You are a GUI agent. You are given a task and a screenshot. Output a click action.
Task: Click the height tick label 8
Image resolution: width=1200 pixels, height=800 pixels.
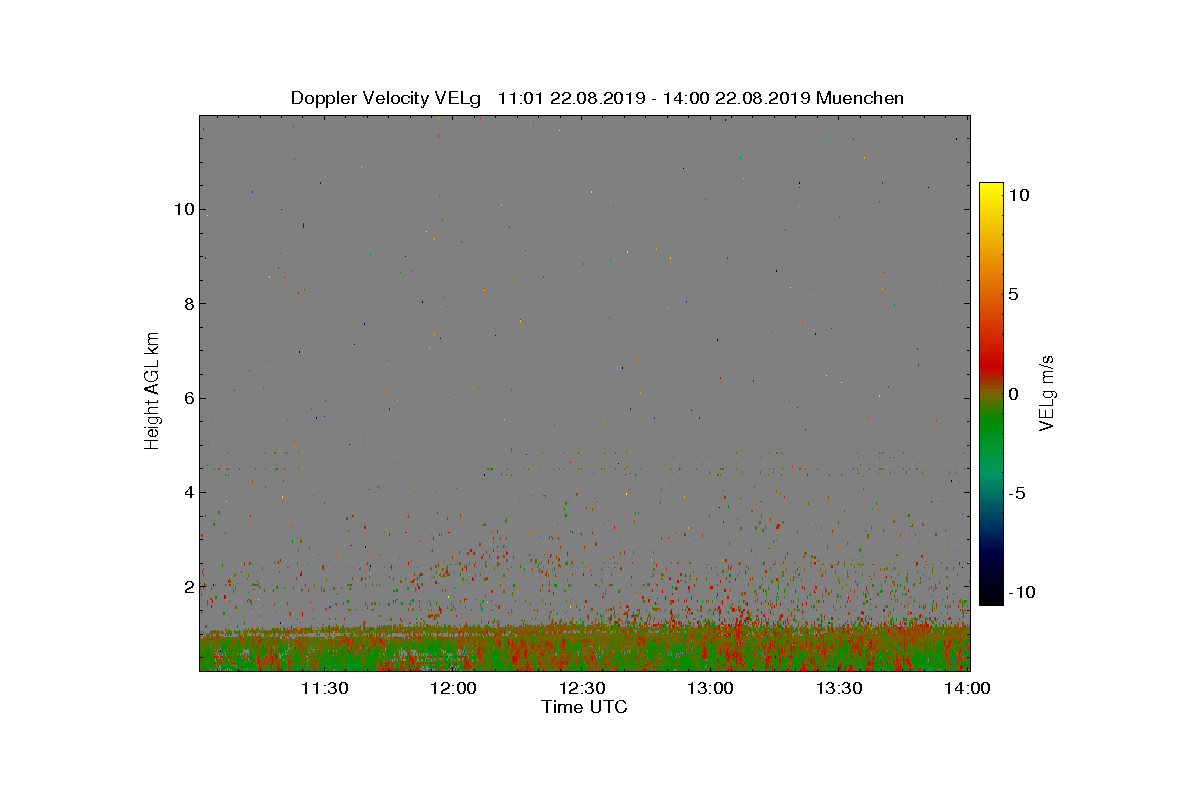187,304
